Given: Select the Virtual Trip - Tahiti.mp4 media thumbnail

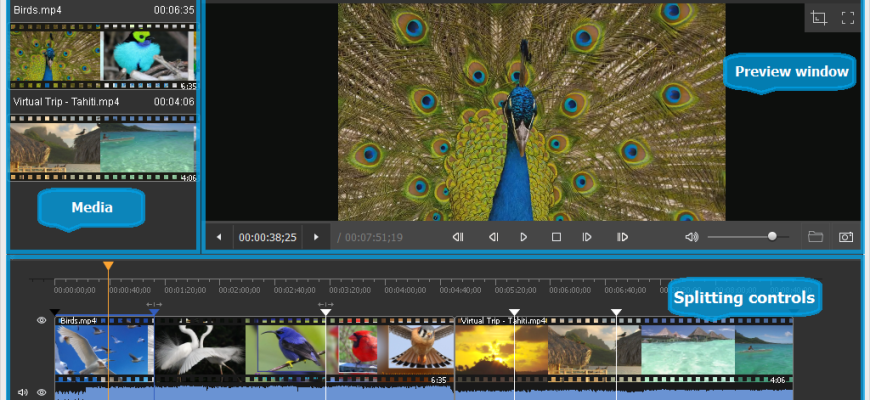Looking at the screenshot, I should click(103, 148).
